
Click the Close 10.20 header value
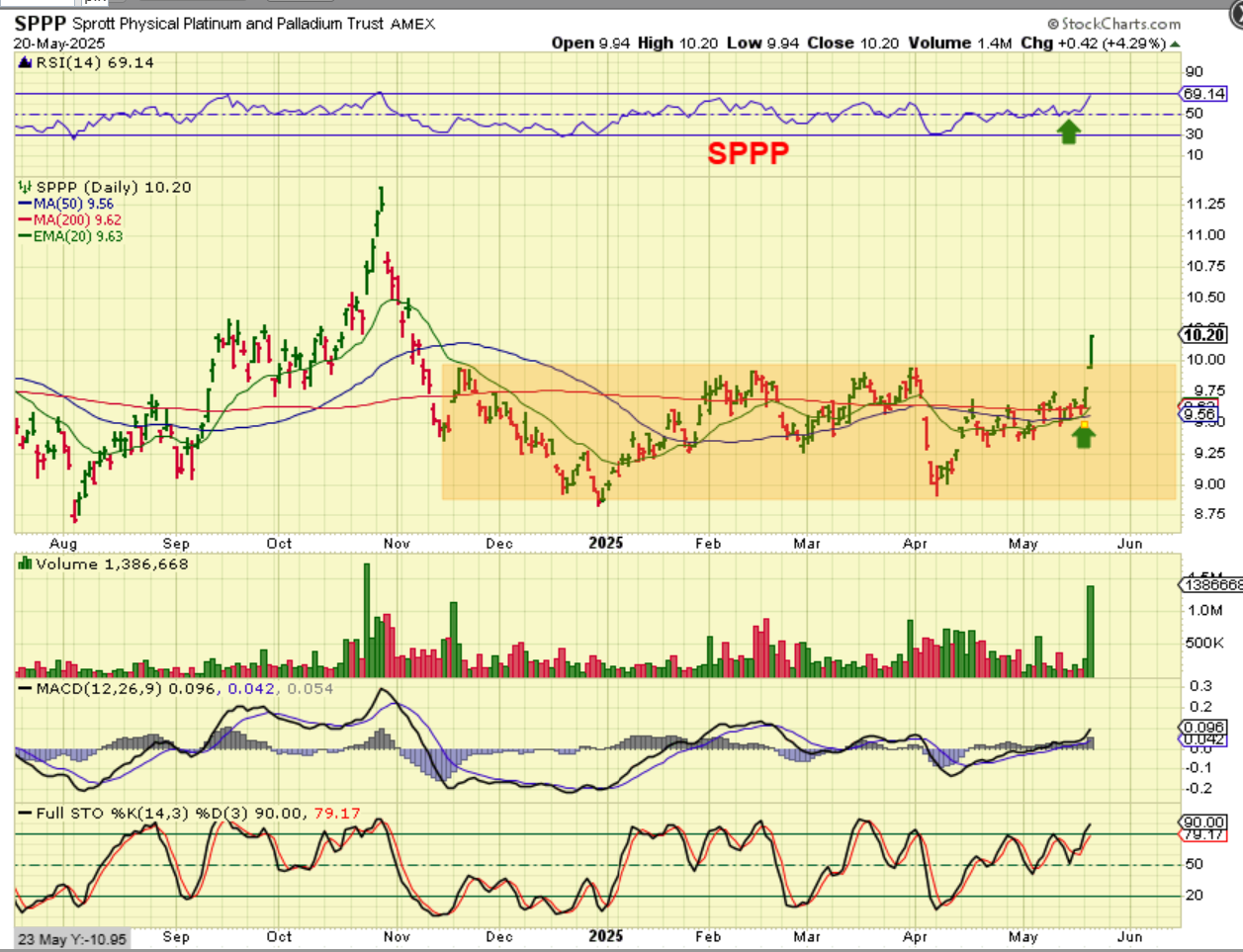[x=853, y=43]
